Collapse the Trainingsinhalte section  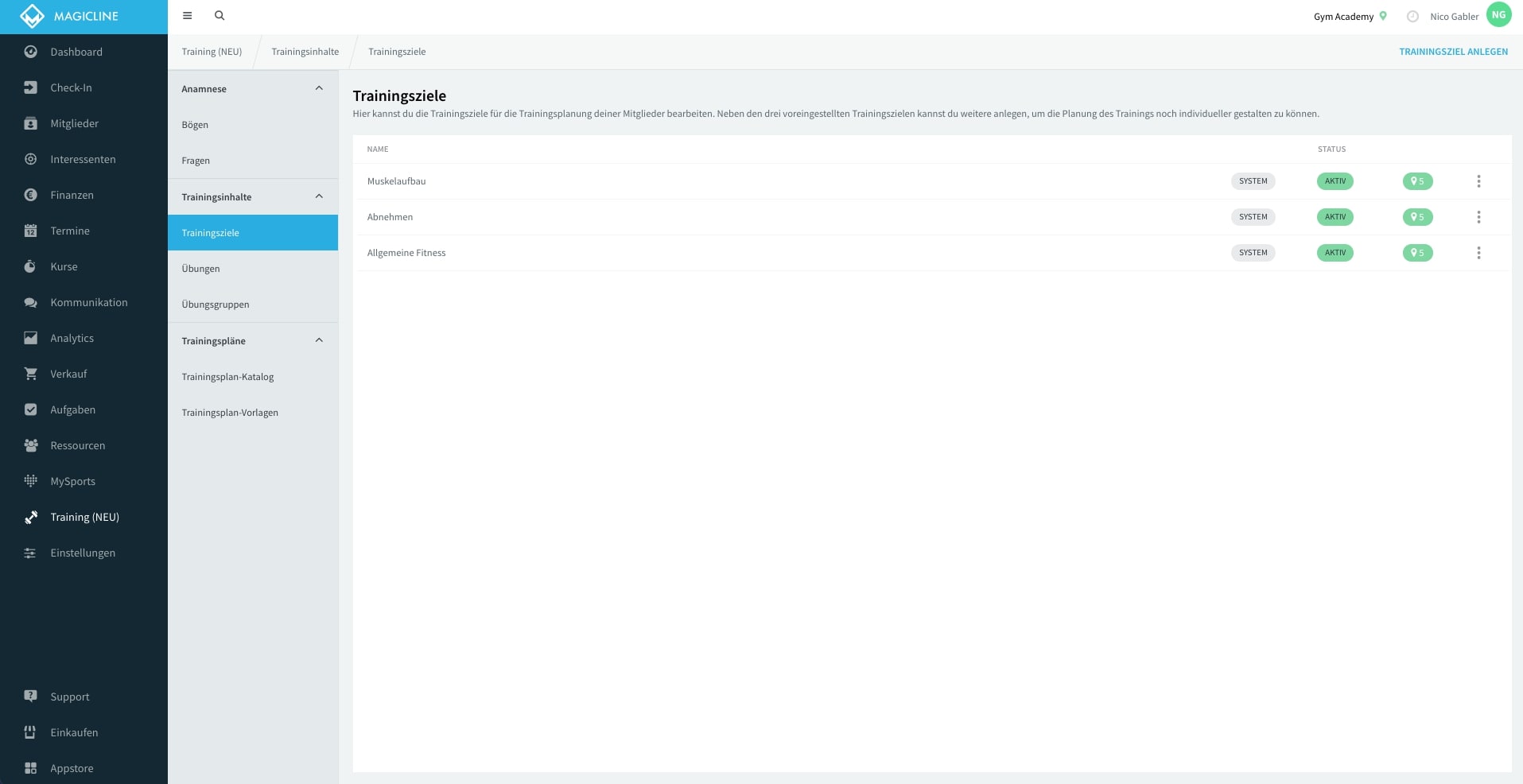tap(319, 196)
